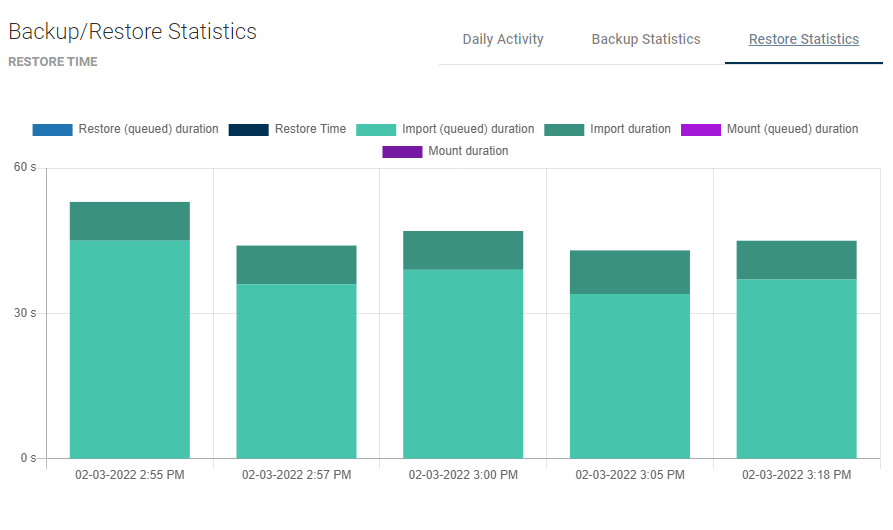Click the Mount duration legend swatch
Viewport: 893px width, 530px height.
click(402, 151)
